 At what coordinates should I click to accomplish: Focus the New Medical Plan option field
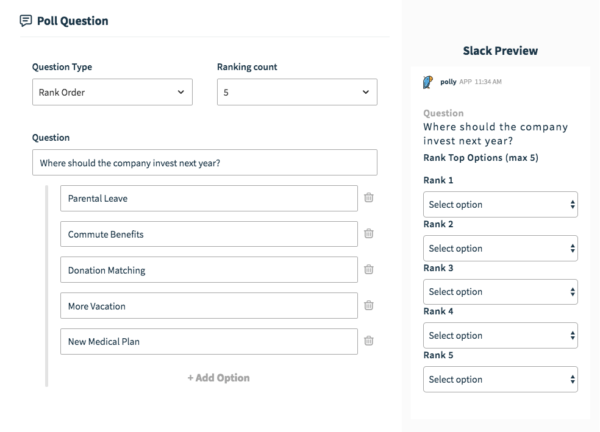point(208,342)
